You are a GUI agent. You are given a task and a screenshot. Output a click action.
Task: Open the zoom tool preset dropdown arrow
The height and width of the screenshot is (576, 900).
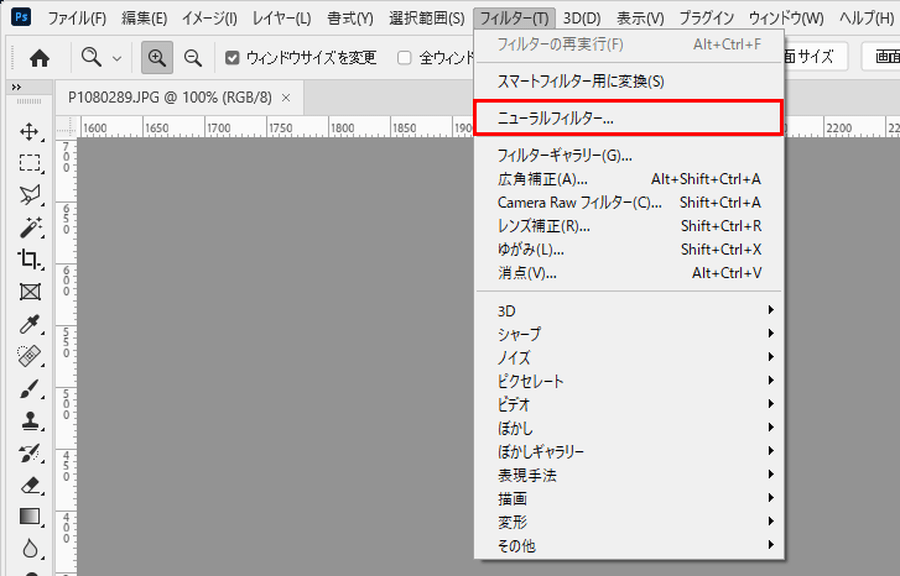(117, 59)
